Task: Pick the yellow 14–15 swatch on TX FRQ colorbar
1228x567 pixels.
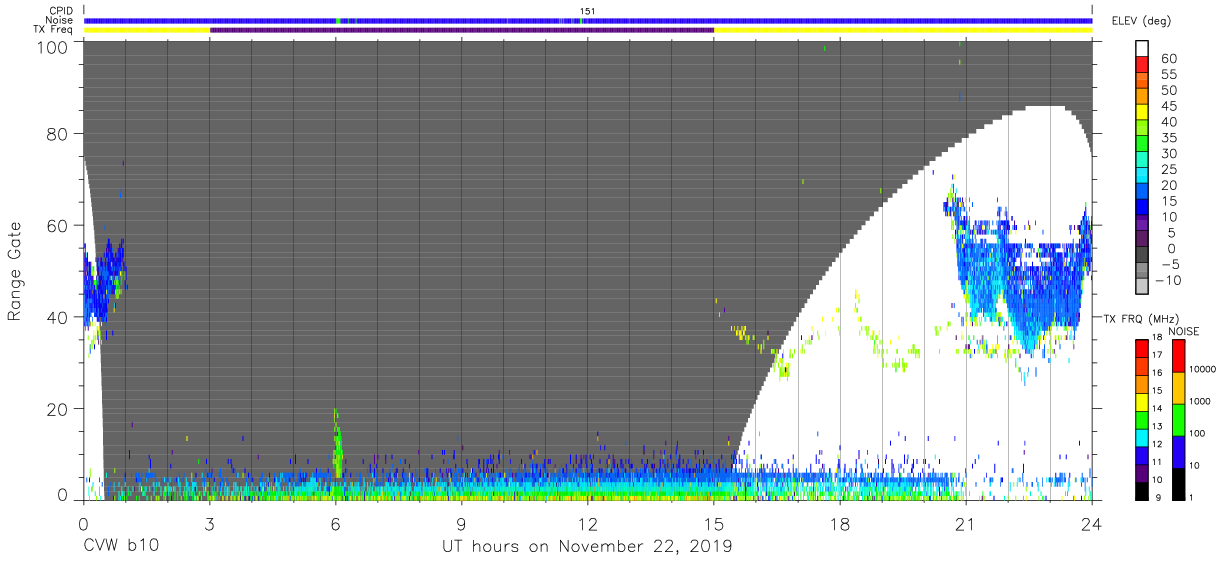Action: (1141, 401)
